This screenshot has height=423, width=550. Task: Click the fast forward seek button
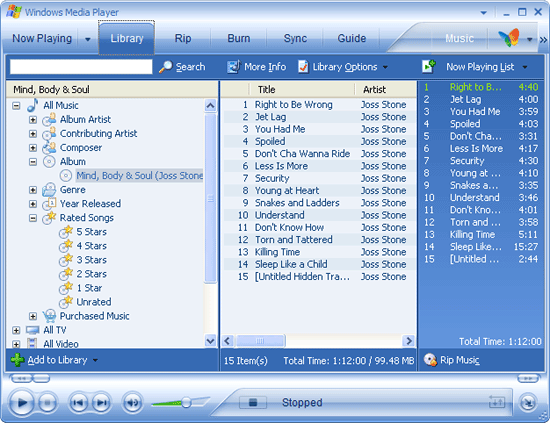(528, 378)
